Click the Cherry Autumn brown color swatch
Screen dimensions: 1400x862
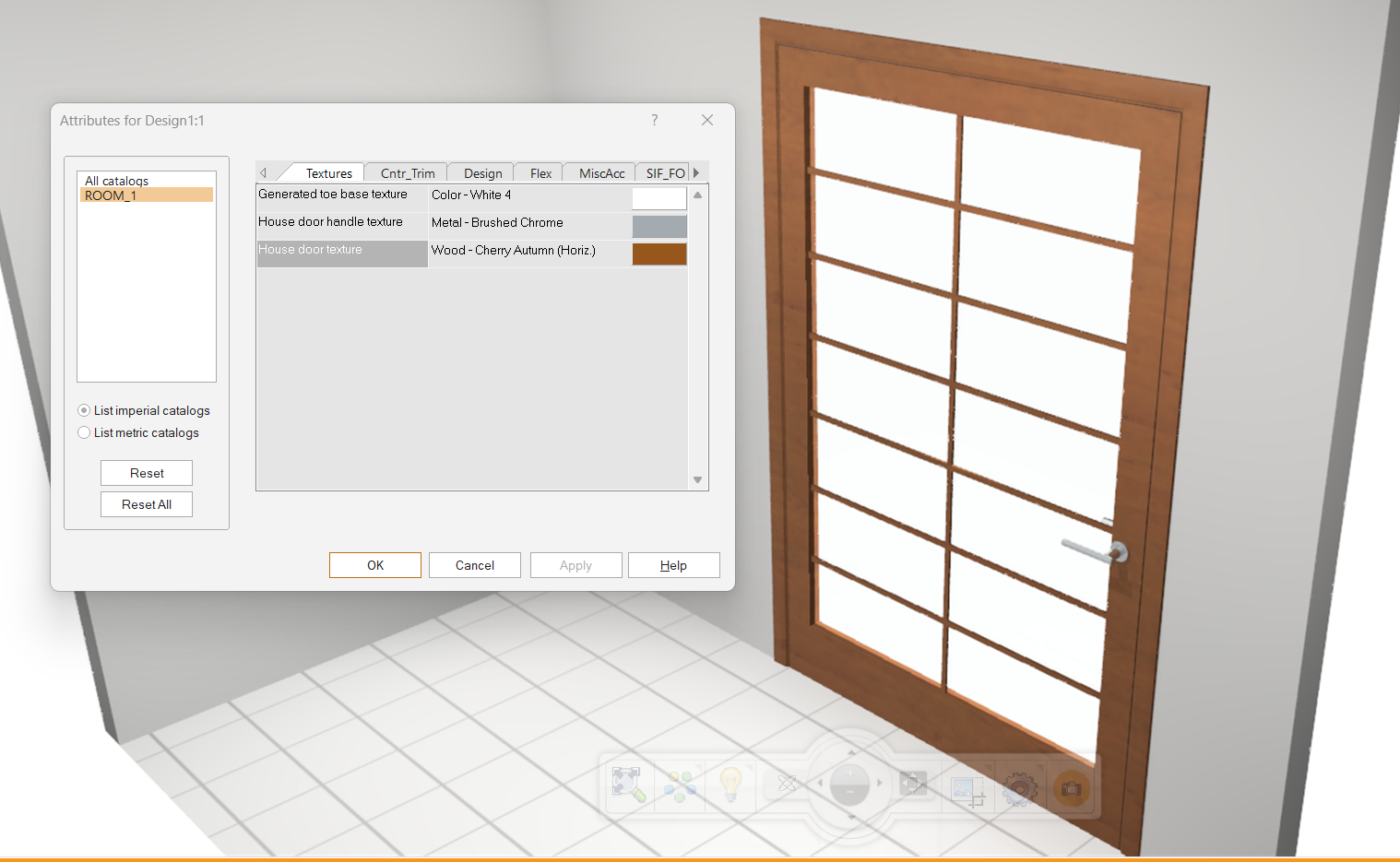point(659,254)
